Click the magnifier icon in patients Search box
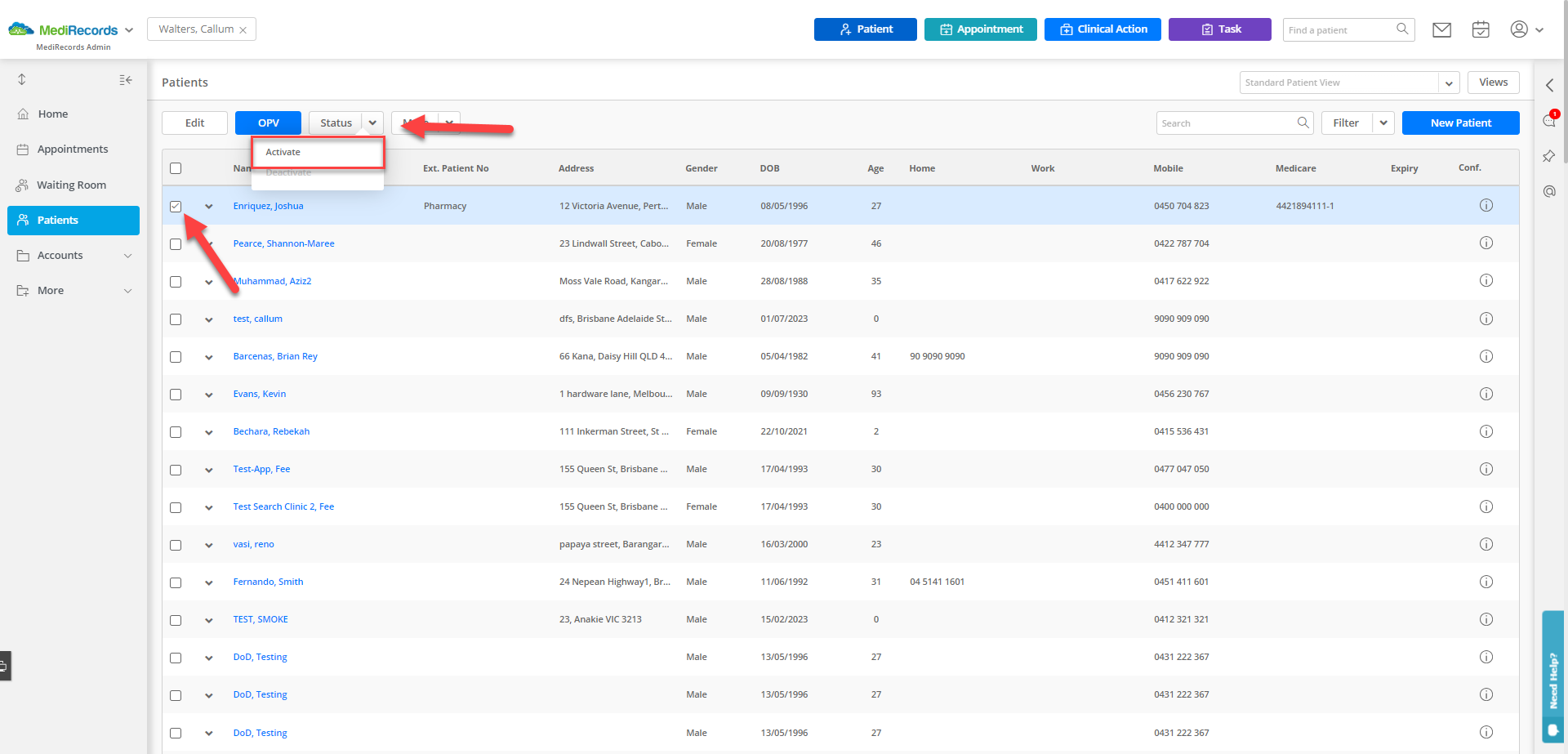 1303,123
